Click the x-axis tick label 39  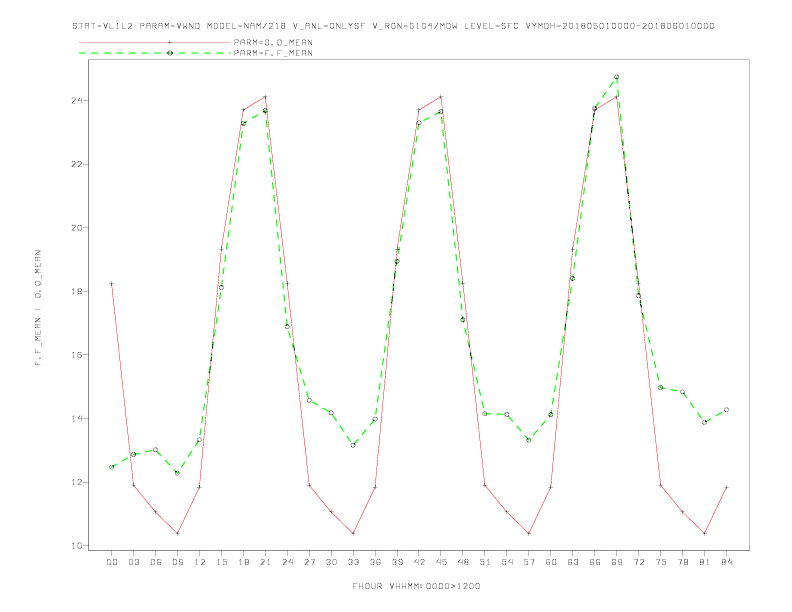click(397, 562)
